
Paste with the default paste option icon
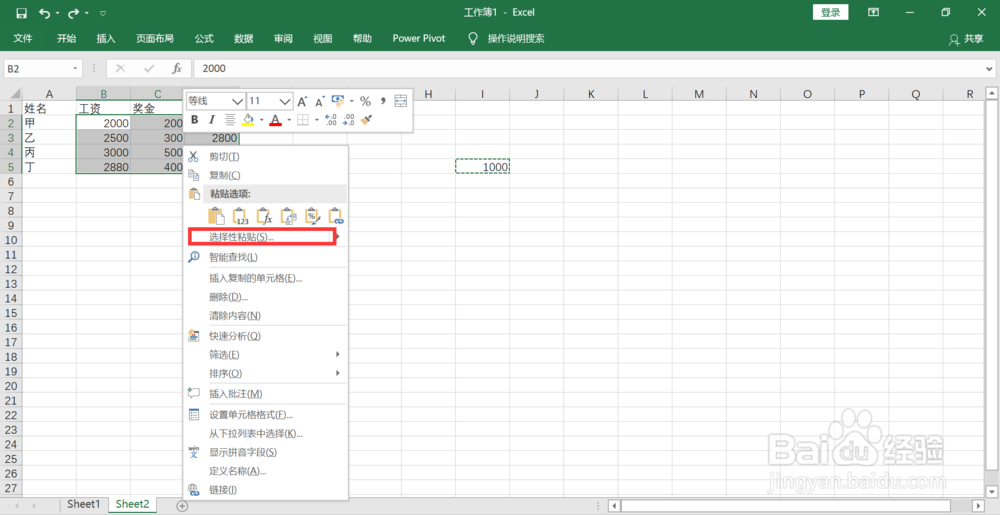click(x=217, y=215)
